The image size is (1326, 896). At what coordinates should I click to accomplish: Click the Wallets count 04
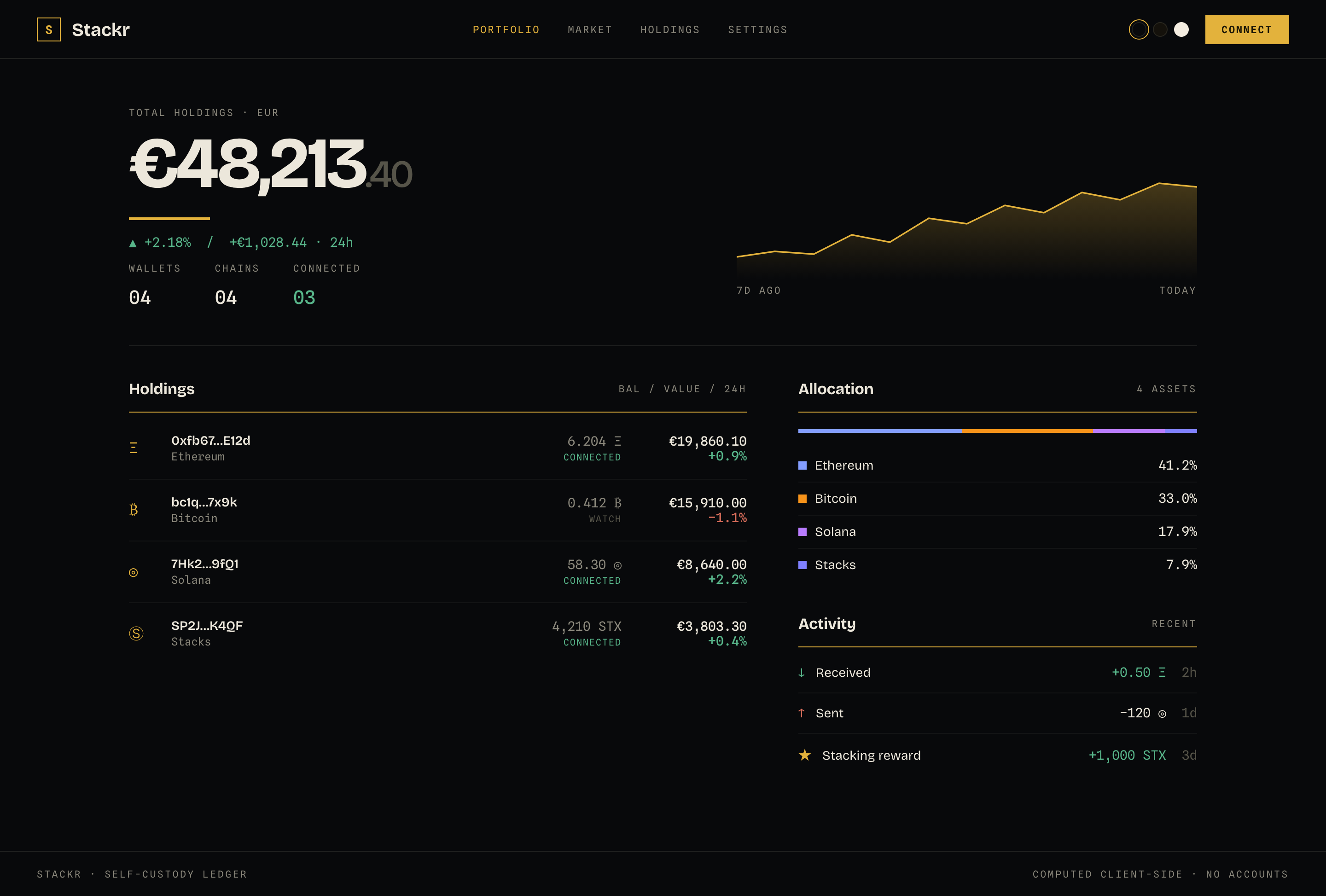140,297
